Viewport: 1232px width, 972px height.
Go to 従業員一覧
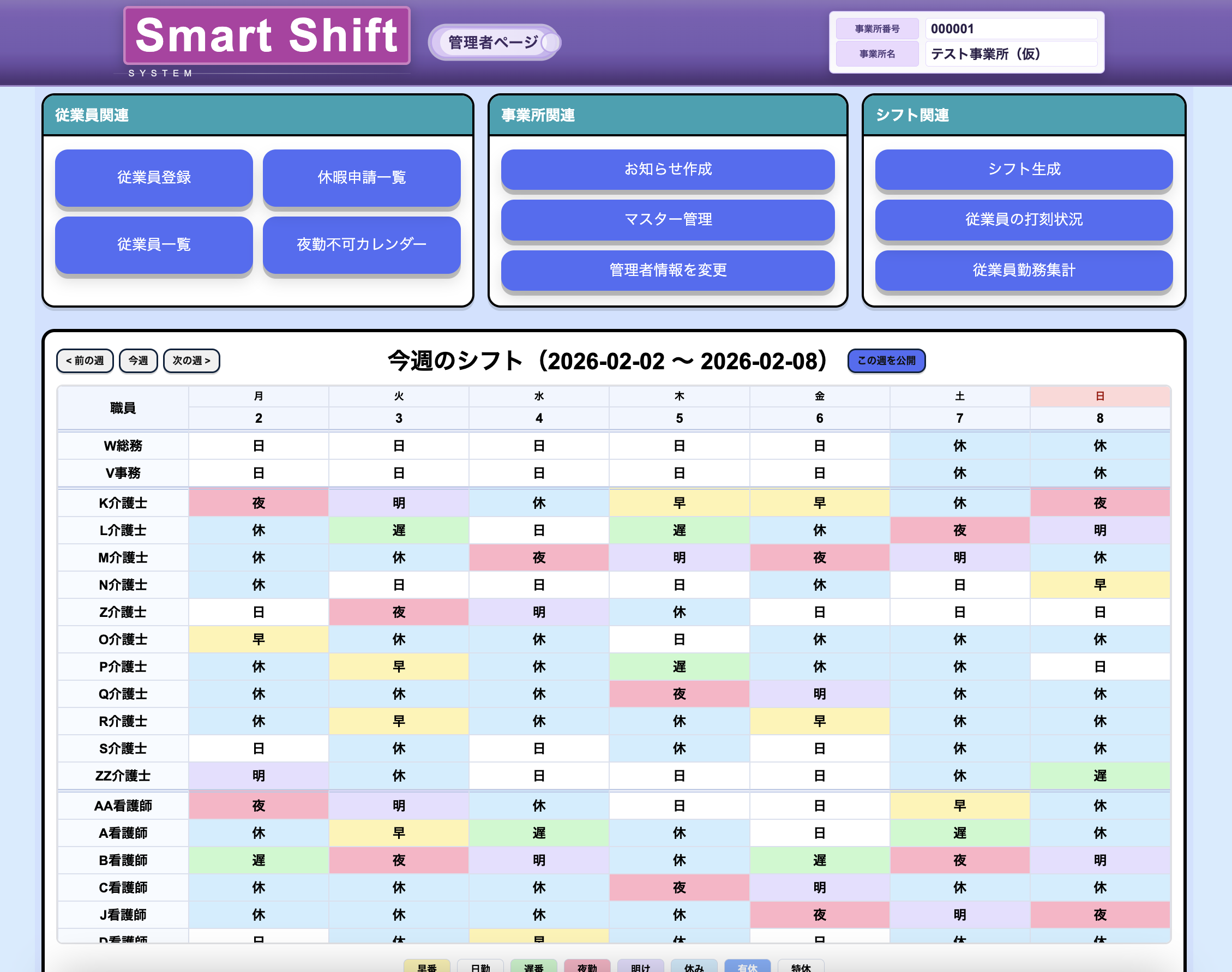[154, 244]
